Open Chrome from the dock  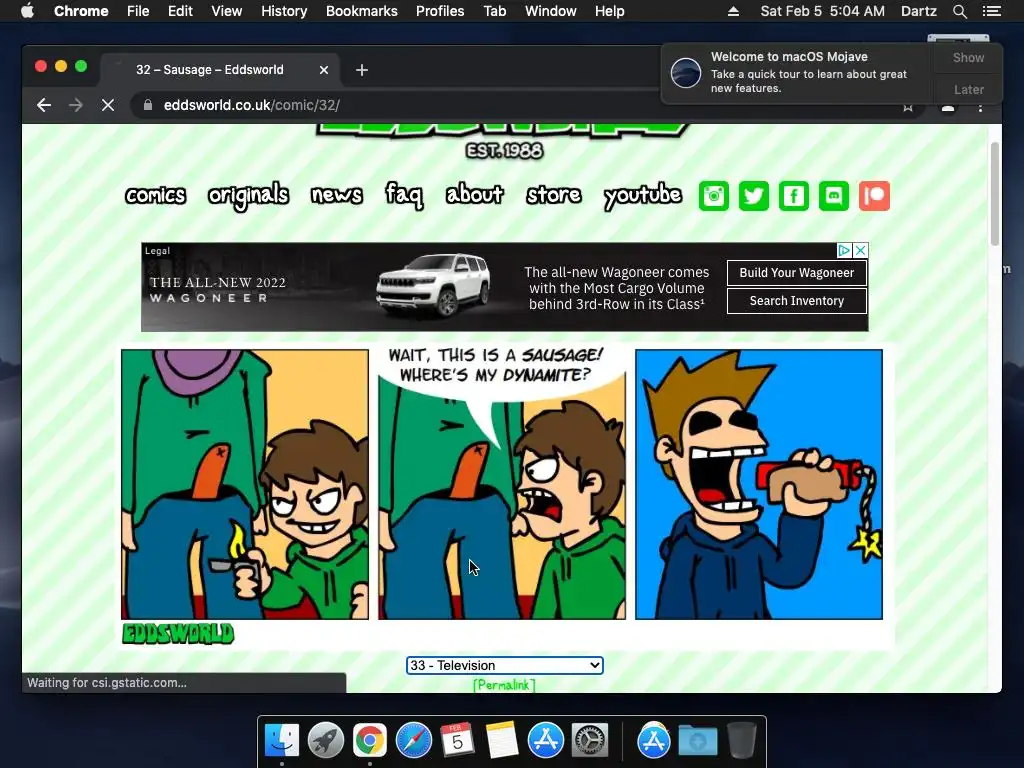370,741
